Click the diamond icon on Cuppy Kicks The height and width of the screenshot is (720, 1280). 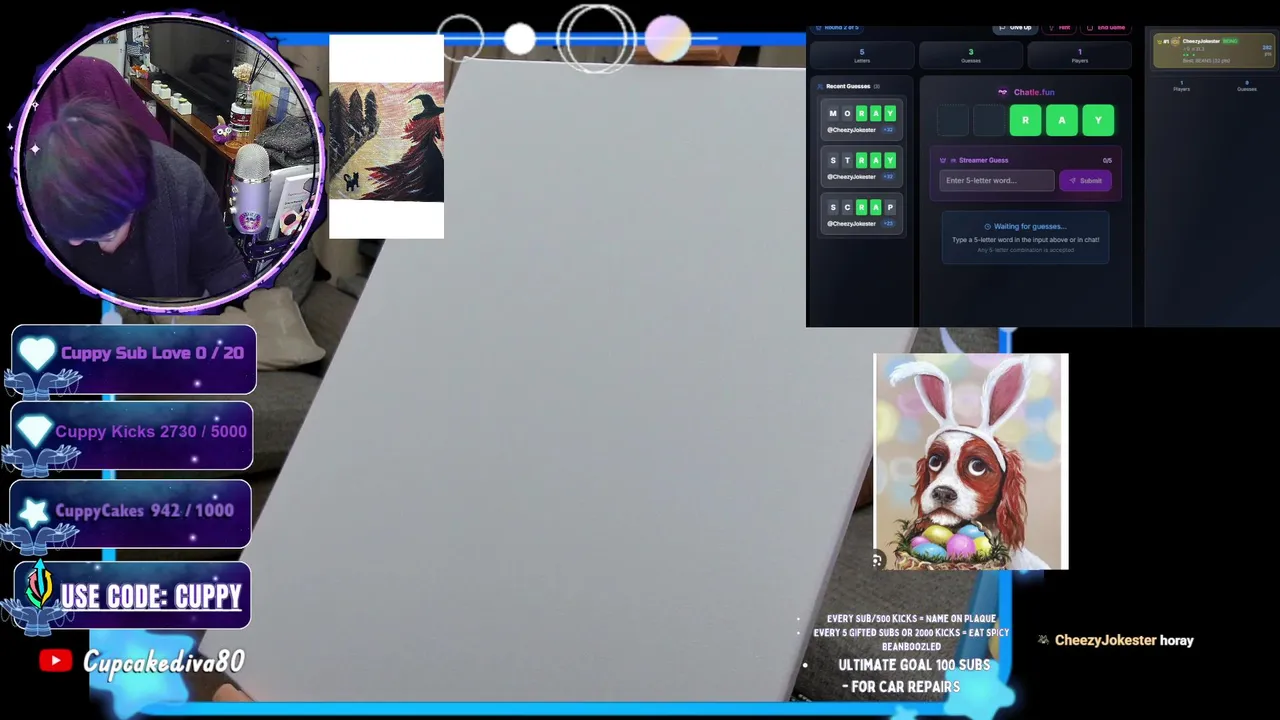pyautogui.click(x=34, y=431)
